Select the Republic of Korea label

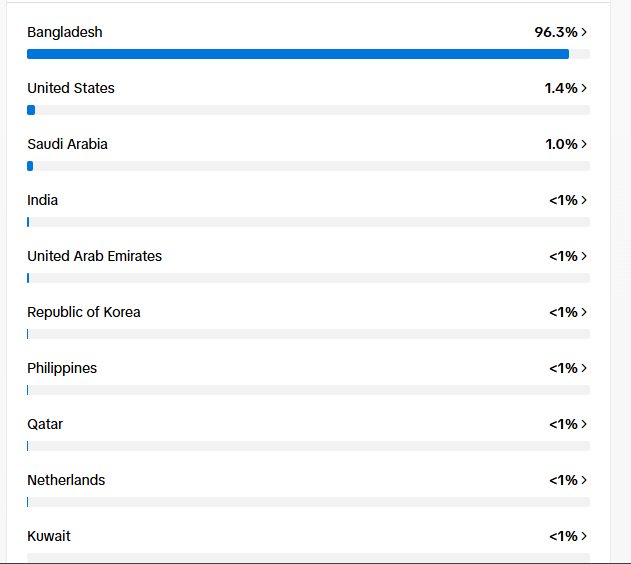84,312
